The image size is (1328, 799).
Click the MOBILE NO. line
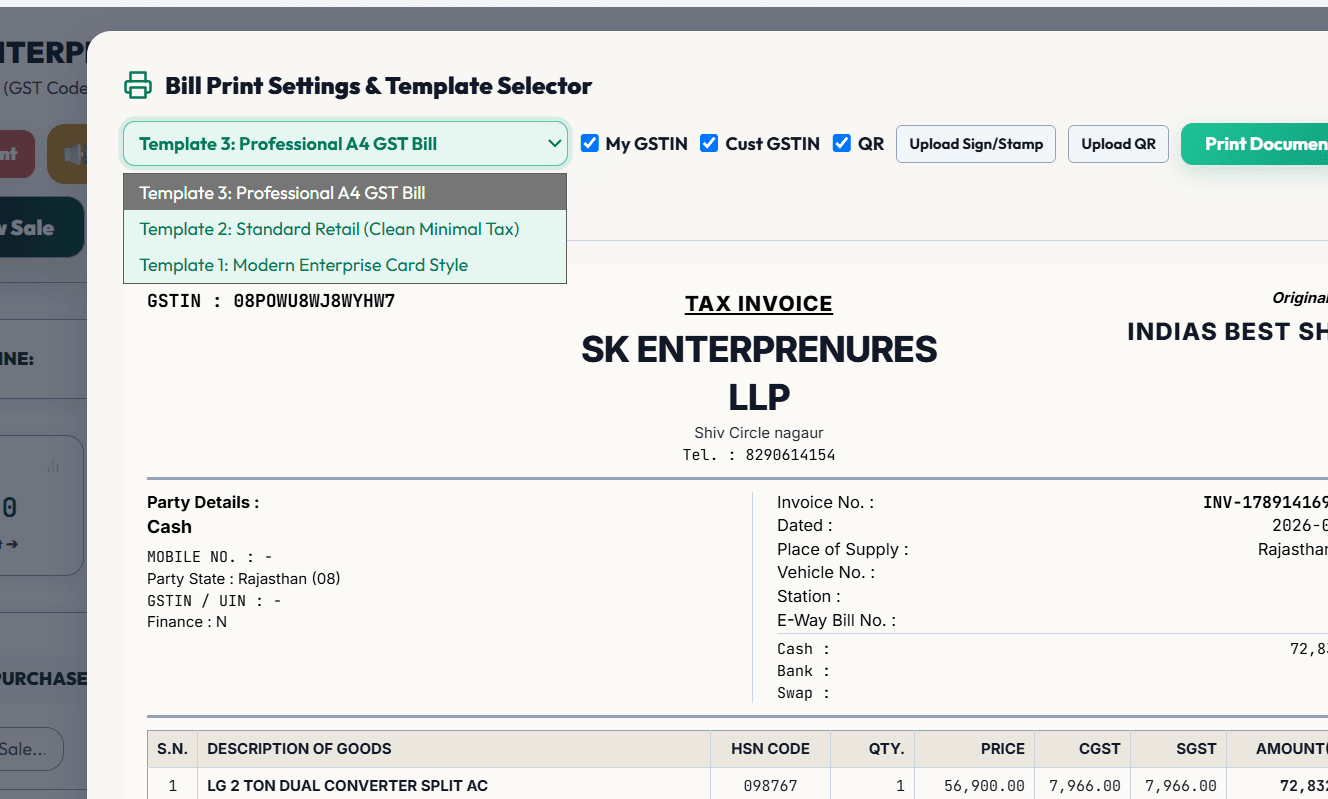(210, 557)
